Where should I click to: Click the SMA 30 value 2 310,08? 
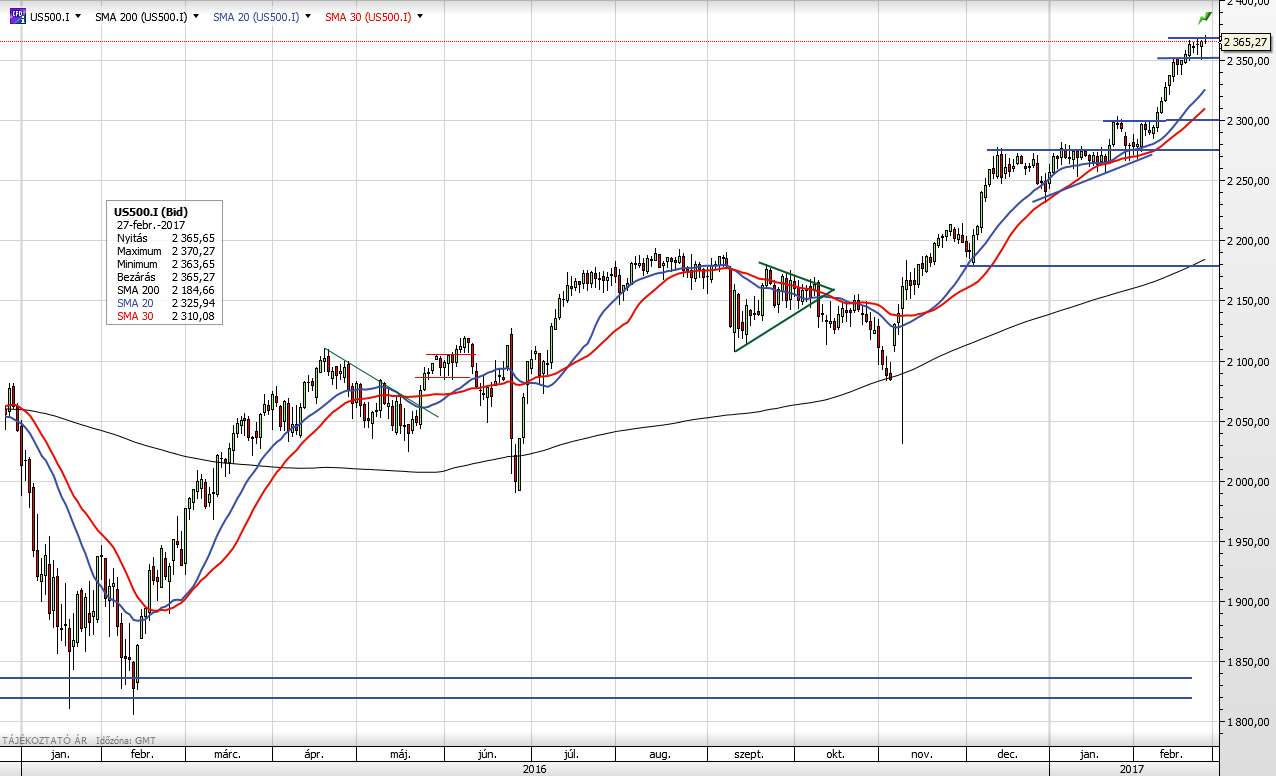tap(193, 316)
